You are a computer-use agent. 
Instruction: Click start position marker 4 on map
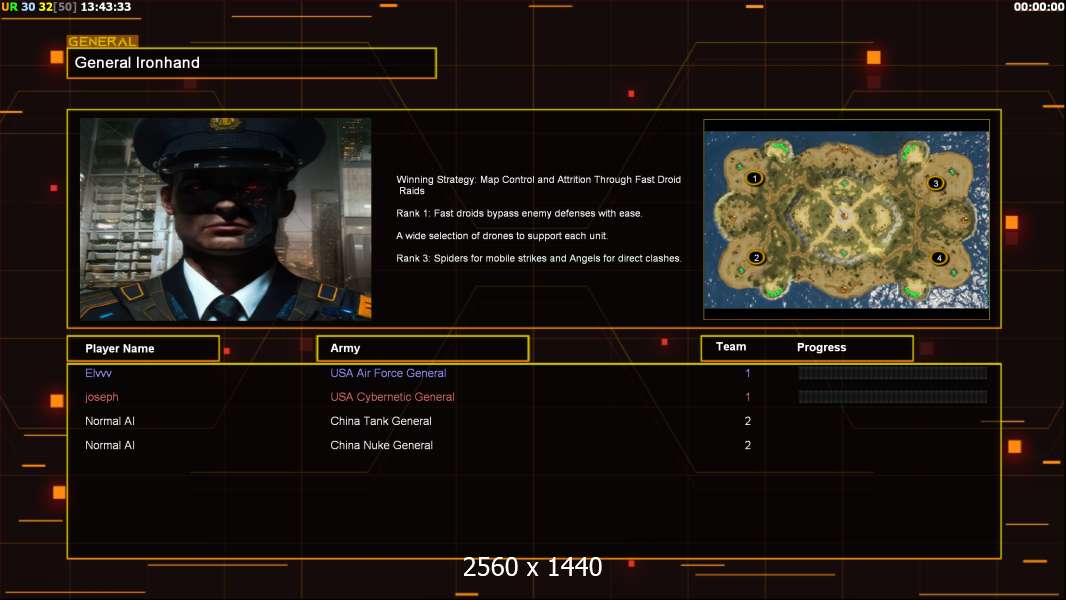(939, 258)
